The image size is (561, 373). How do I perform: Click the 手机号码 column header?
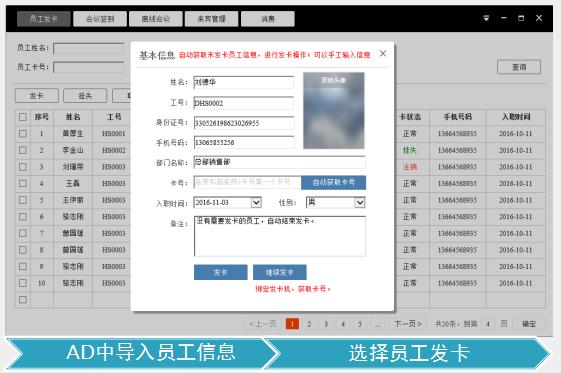(x=458, y=117)
